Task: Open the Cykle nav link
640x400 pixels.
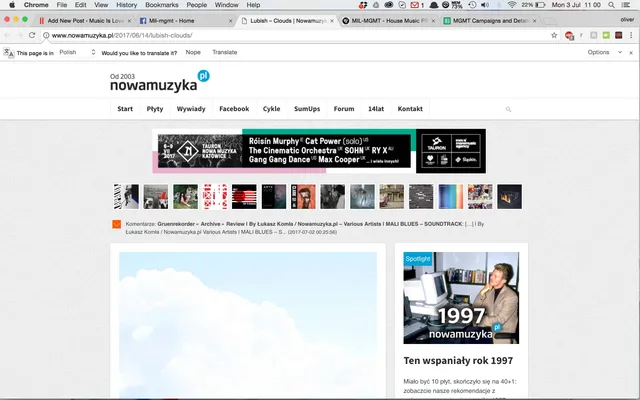Action: (271, 109)
